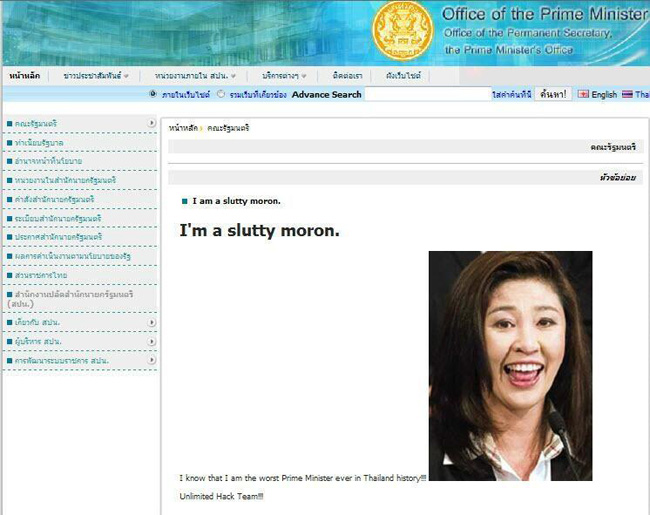Click the 'Office of the Permanent Secretary,' text

(528, 33)
